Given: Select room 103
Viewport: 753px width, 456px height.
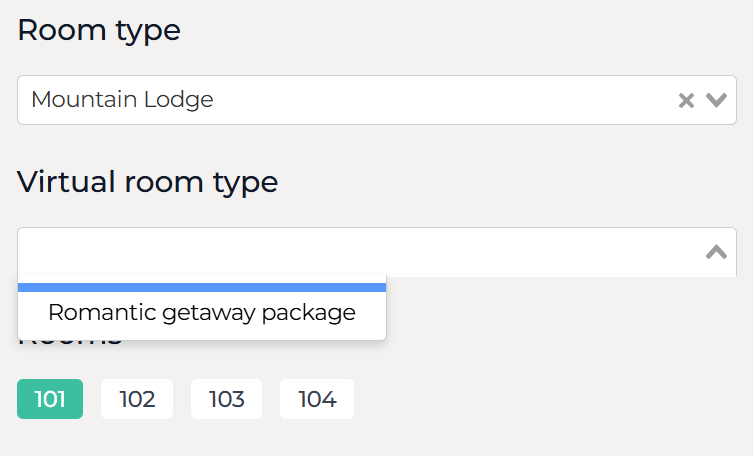Looking at the screenshot, I should click(226, 399).
